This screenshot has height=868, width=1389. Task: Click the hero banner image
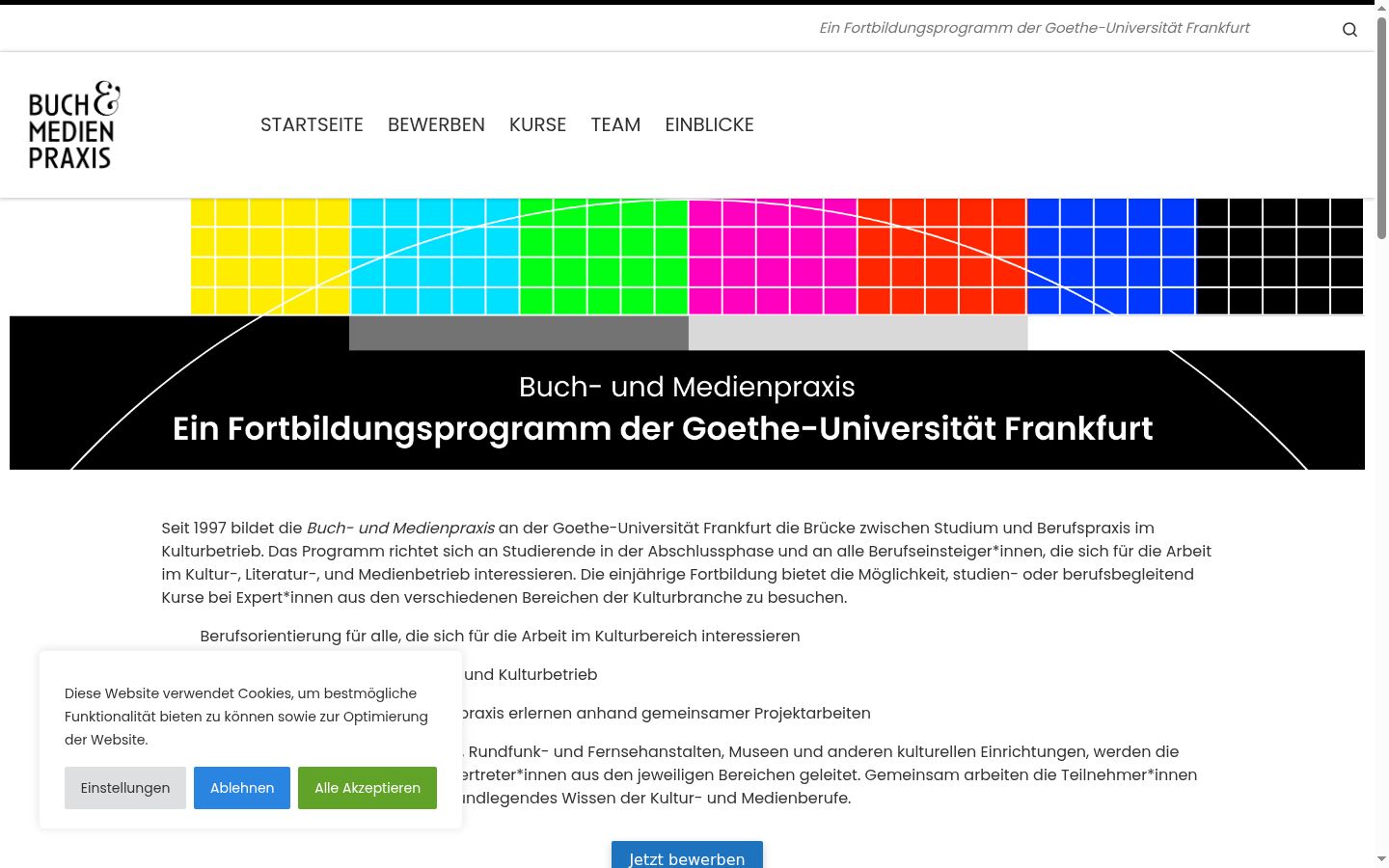coord(687,334)
